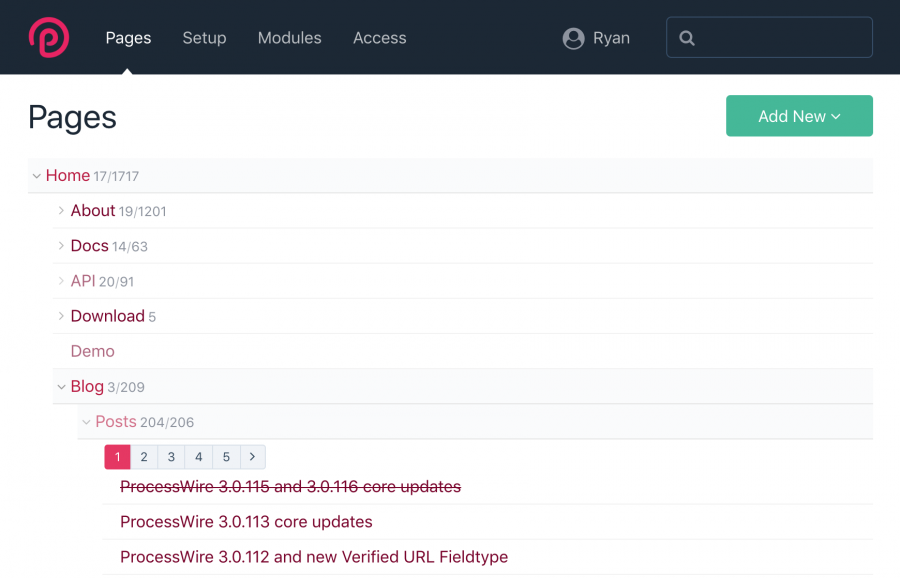
Task: Select the Home page link
Action: (68, 175)
